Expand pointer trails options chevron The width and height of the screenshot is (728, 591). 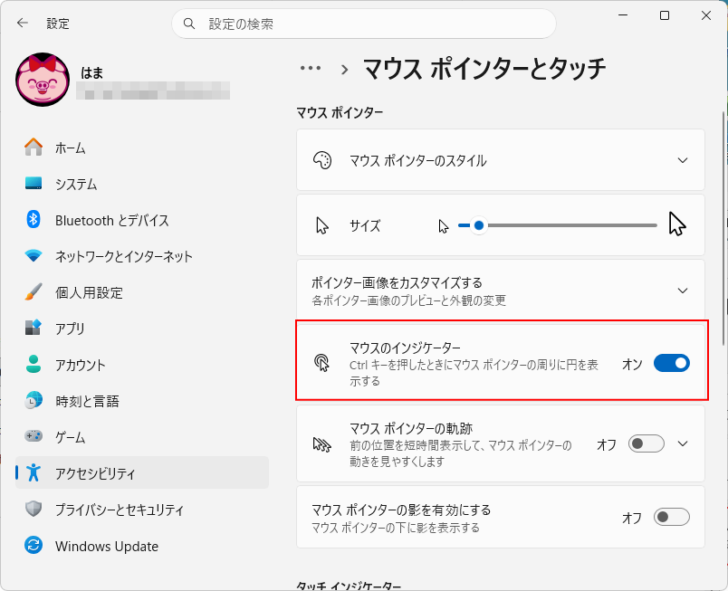[x=682, y=444]
